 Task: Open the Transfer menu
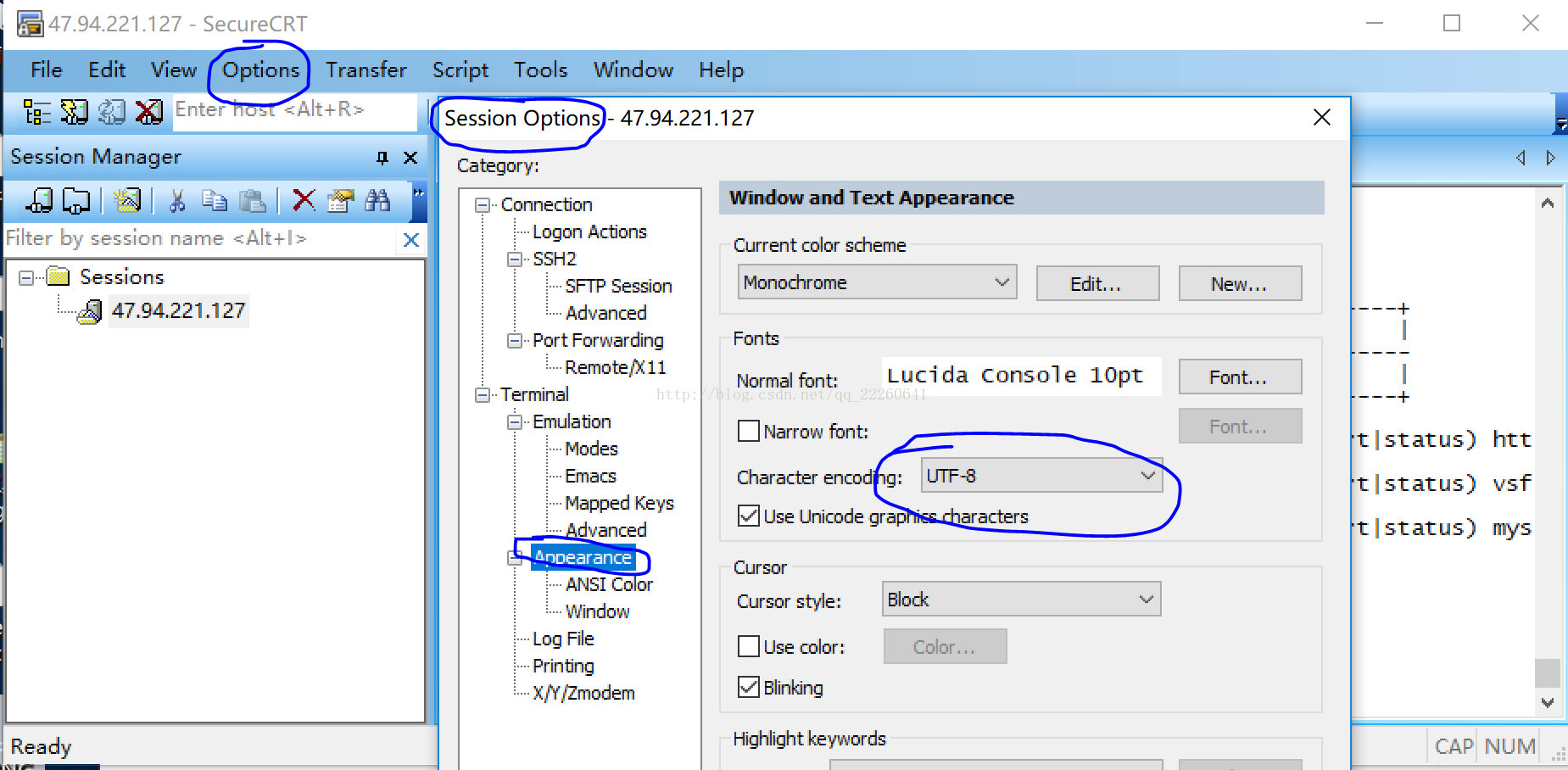tap(365, 70)
